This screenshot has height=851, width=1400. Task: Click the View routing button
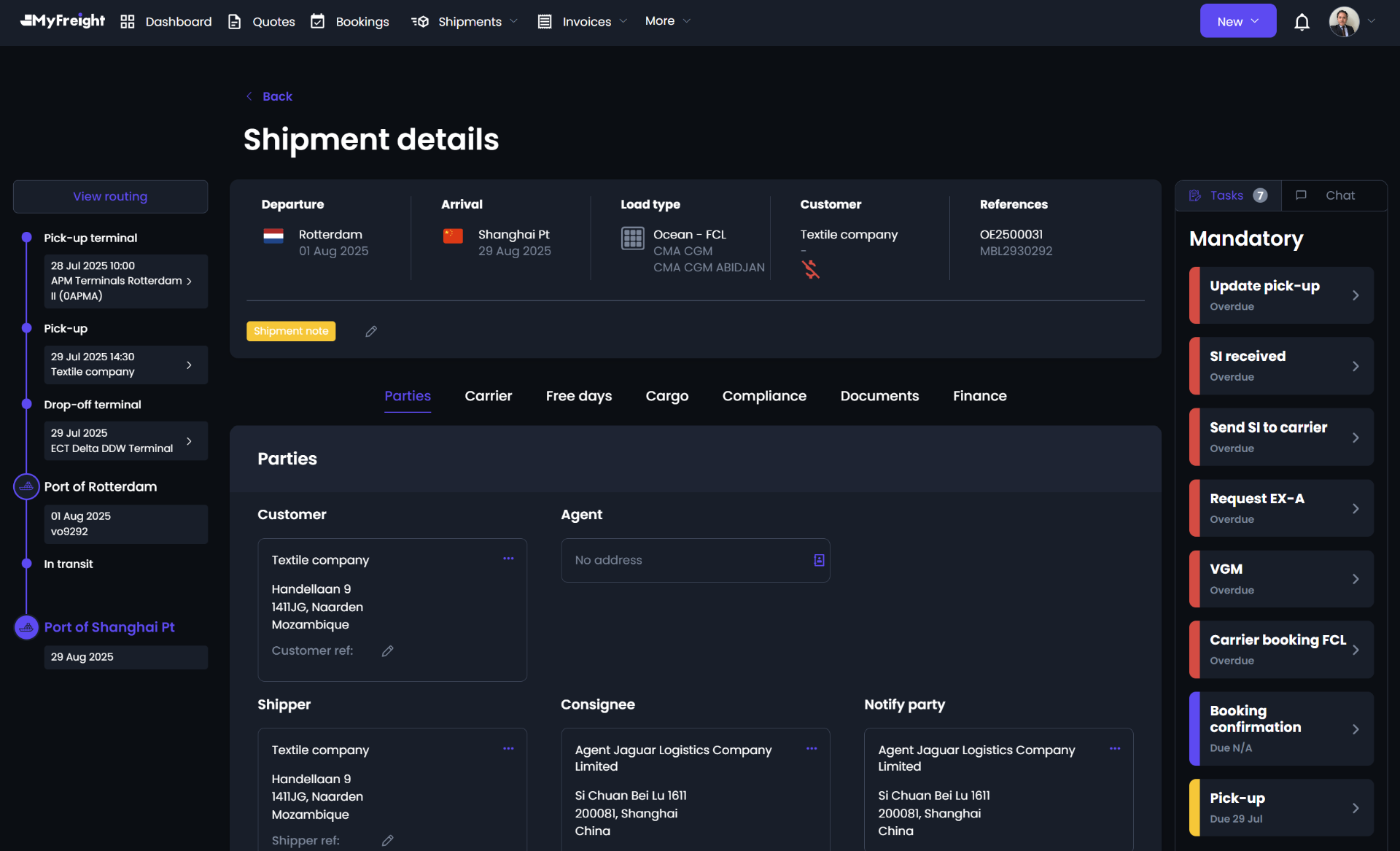click(x=109, y=196)
